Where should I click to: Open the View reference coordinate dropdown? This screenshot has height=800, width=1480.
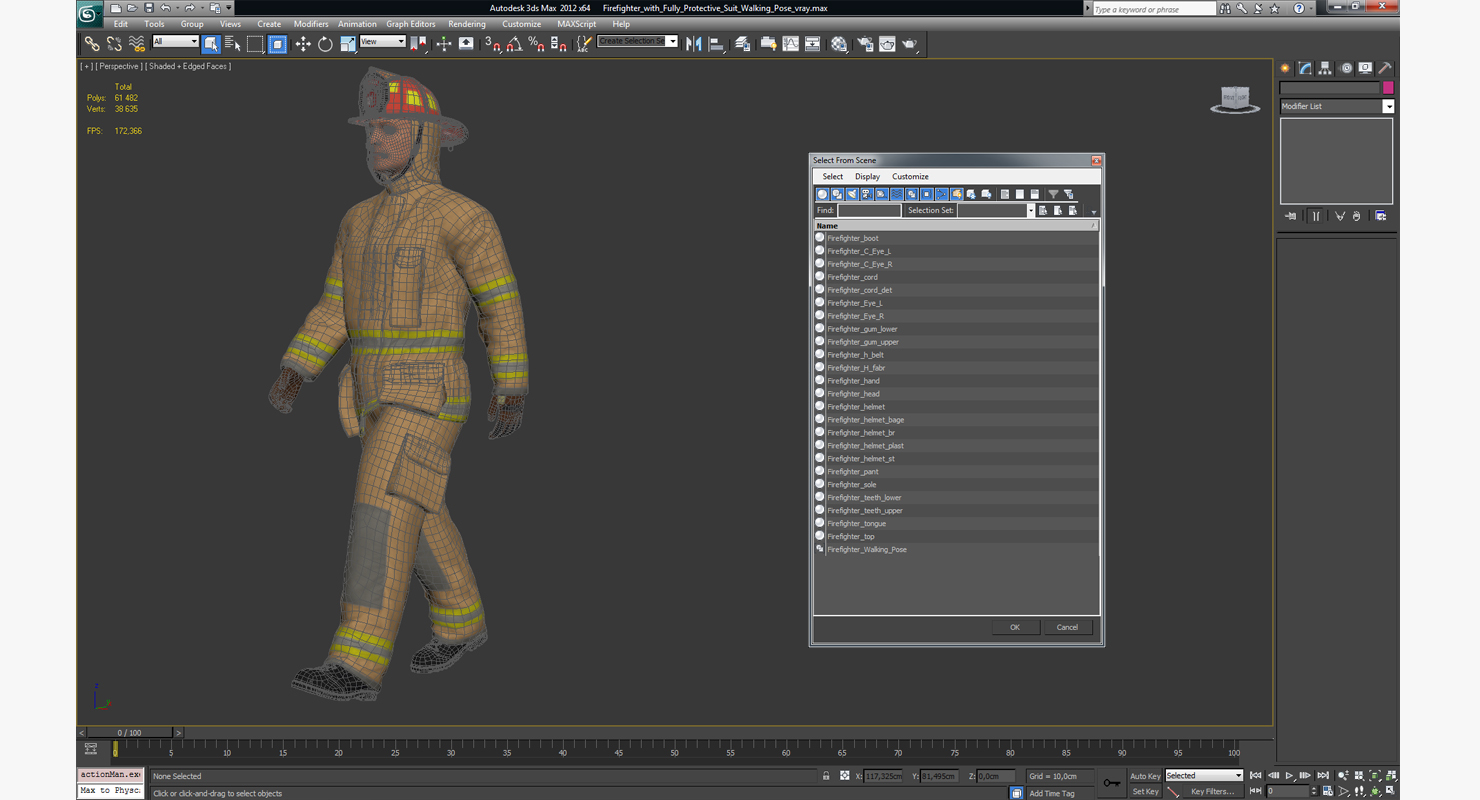coord(382,42)
